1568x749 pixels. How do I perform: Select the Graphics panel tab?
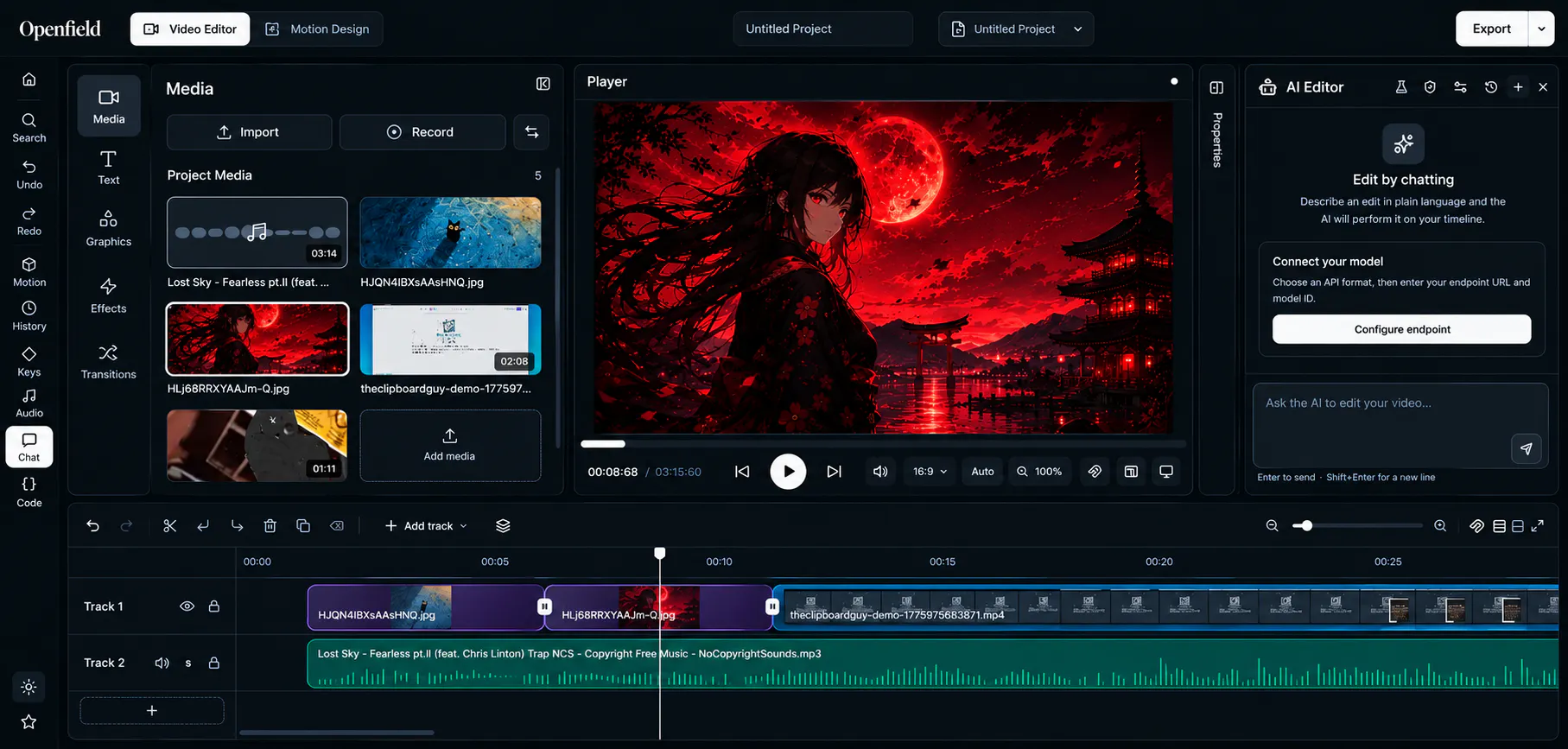point(109,229)
